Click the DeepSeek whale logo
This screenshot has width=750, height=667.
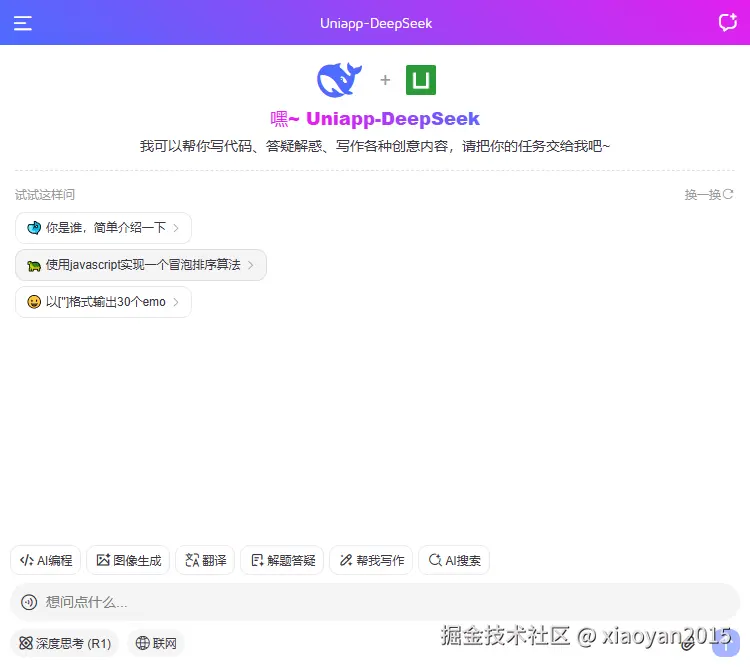(339, 80)
